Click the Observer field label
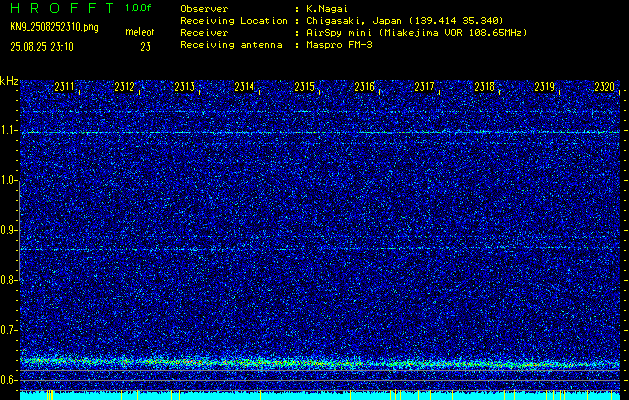 point(204,9)
